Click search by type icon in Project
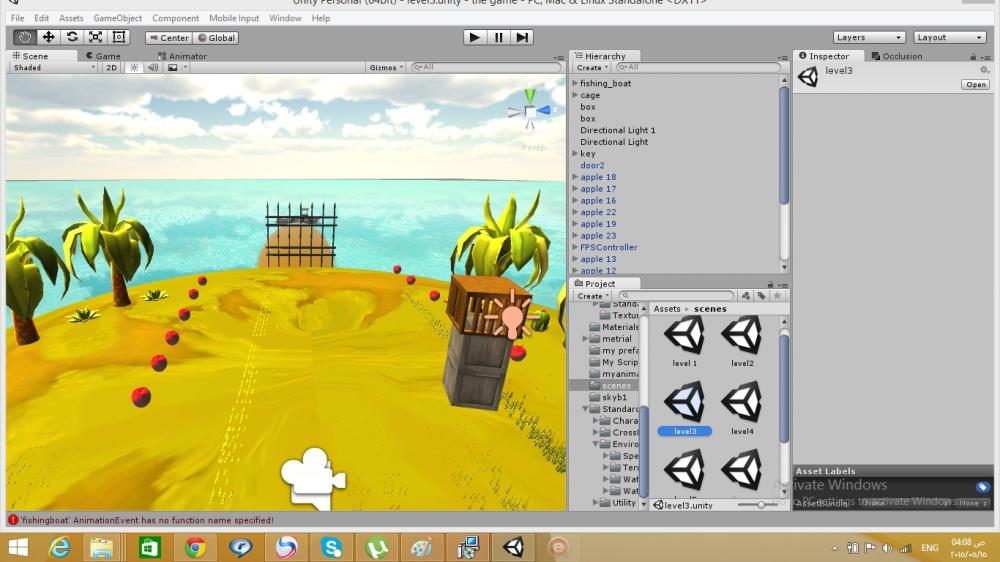This screenshot has height=562, width=1000. [x=746, y=296]
